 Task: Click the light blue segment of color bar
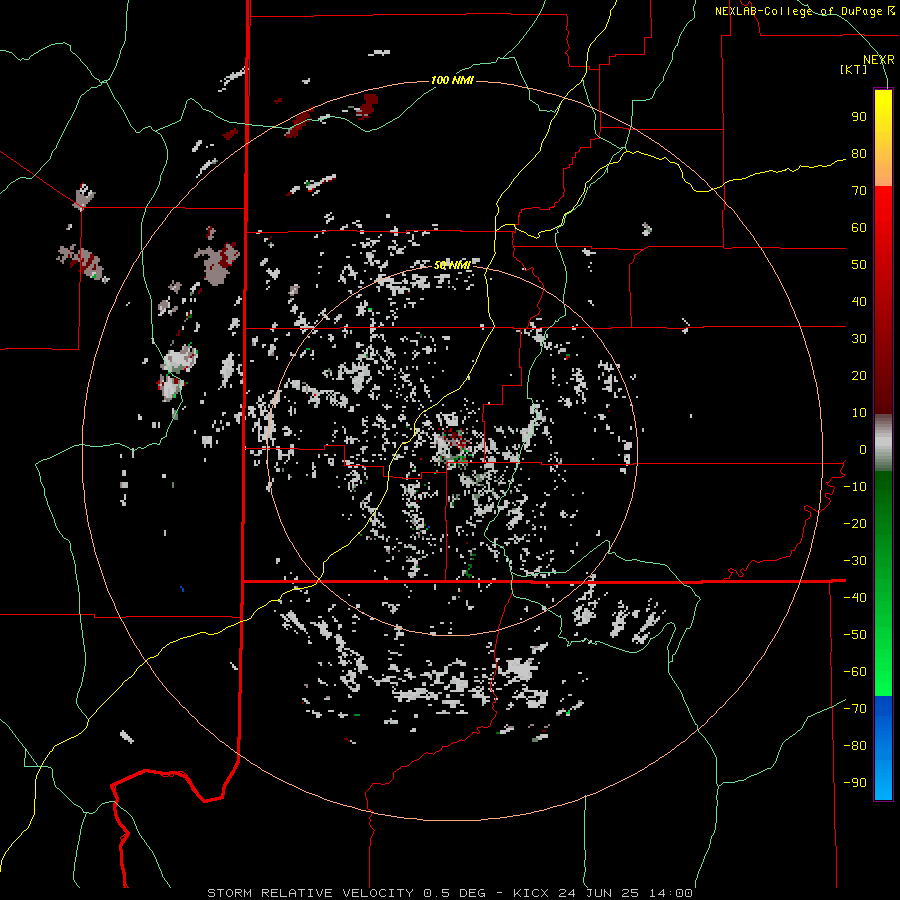click(x=883, y=778)
